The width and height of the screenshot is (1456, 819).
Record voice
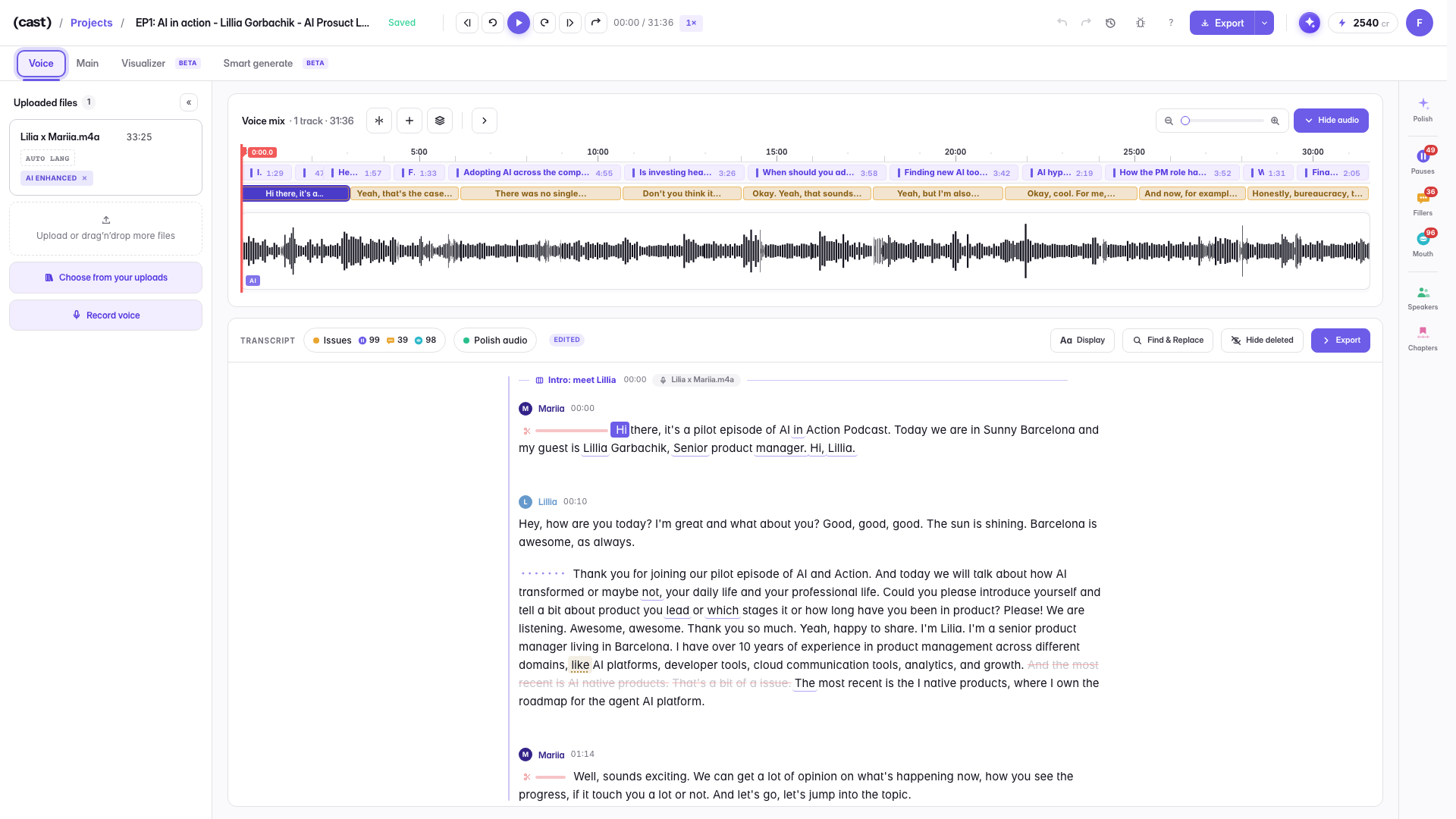click(x=105, y=315)
